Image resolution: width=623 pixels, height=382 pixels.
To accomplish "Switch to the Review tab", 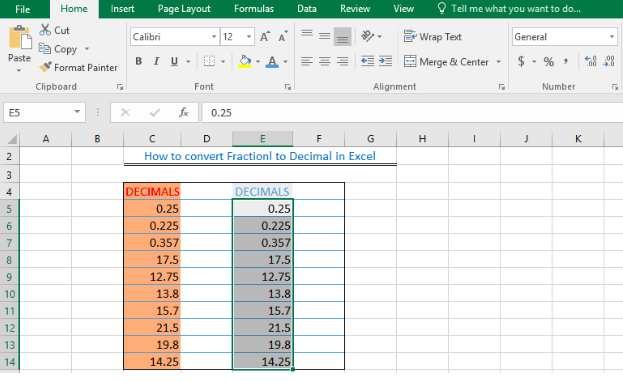I will pos(355,9).
